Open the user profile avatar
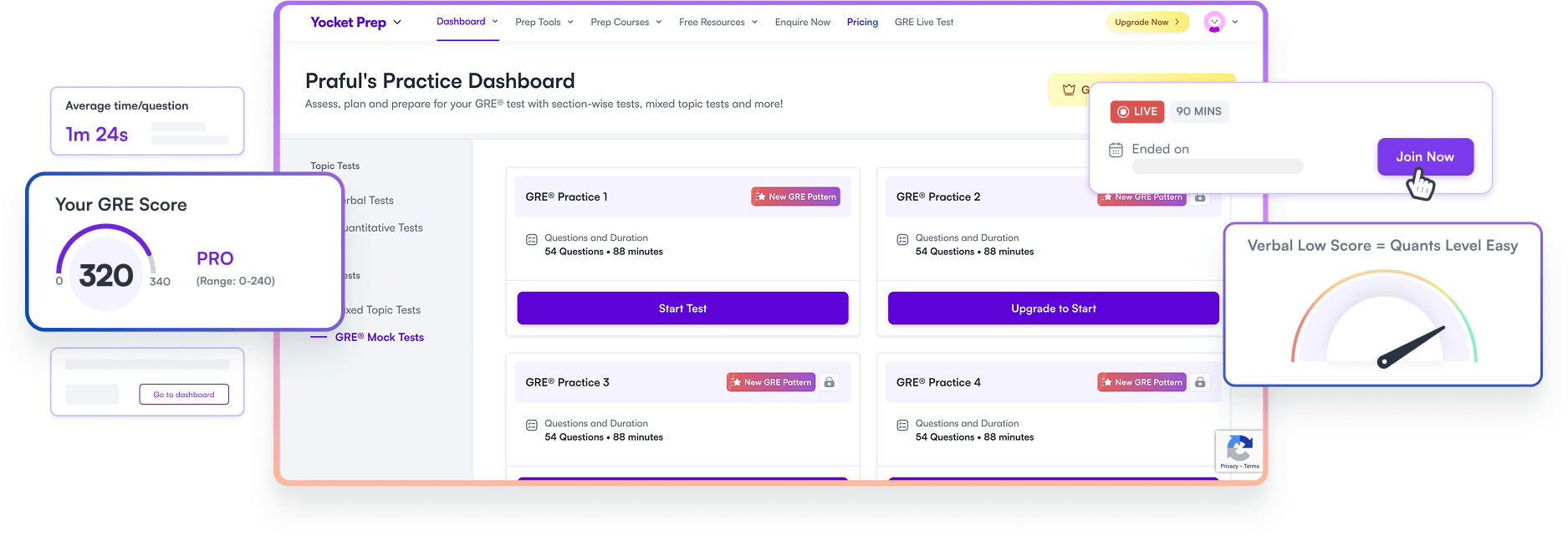The width and height of the screenshot is (1568, 536). click(x=1214, y=23)
